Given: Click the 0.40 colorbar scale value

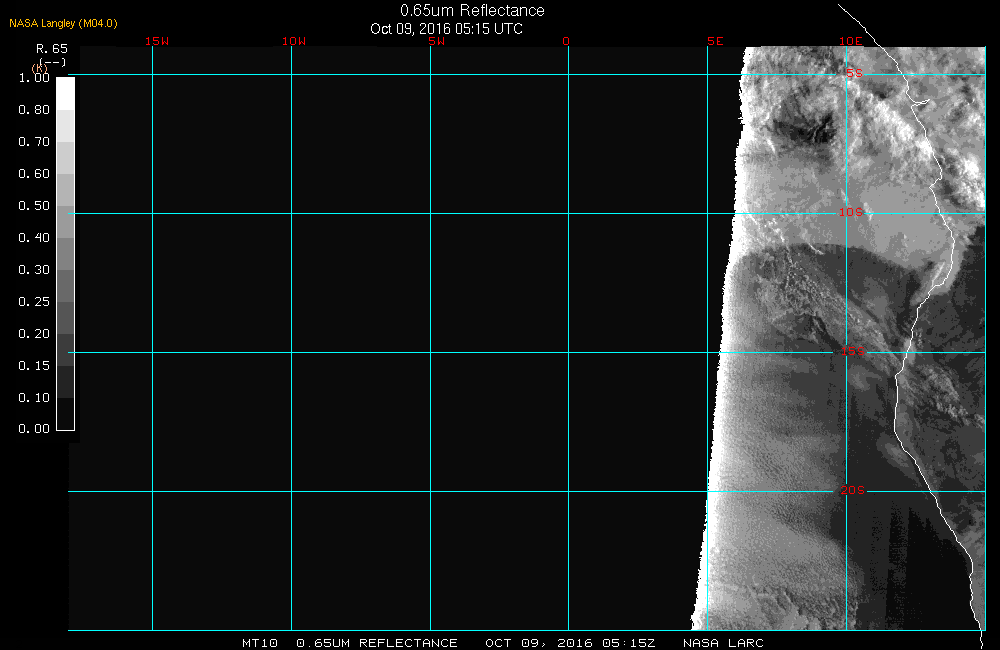Looking at the screenshot, I should 34,237.
